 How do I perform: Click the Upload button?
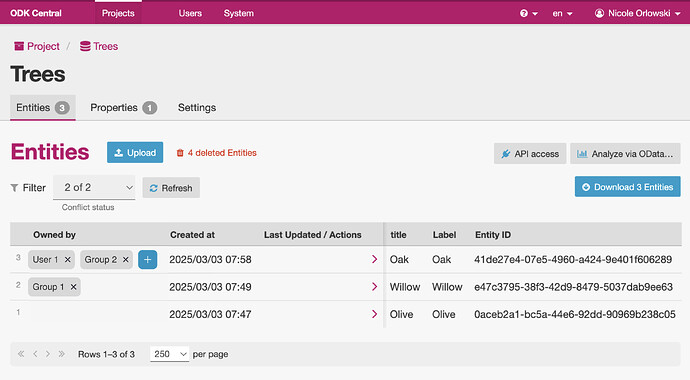click(135, 152)
